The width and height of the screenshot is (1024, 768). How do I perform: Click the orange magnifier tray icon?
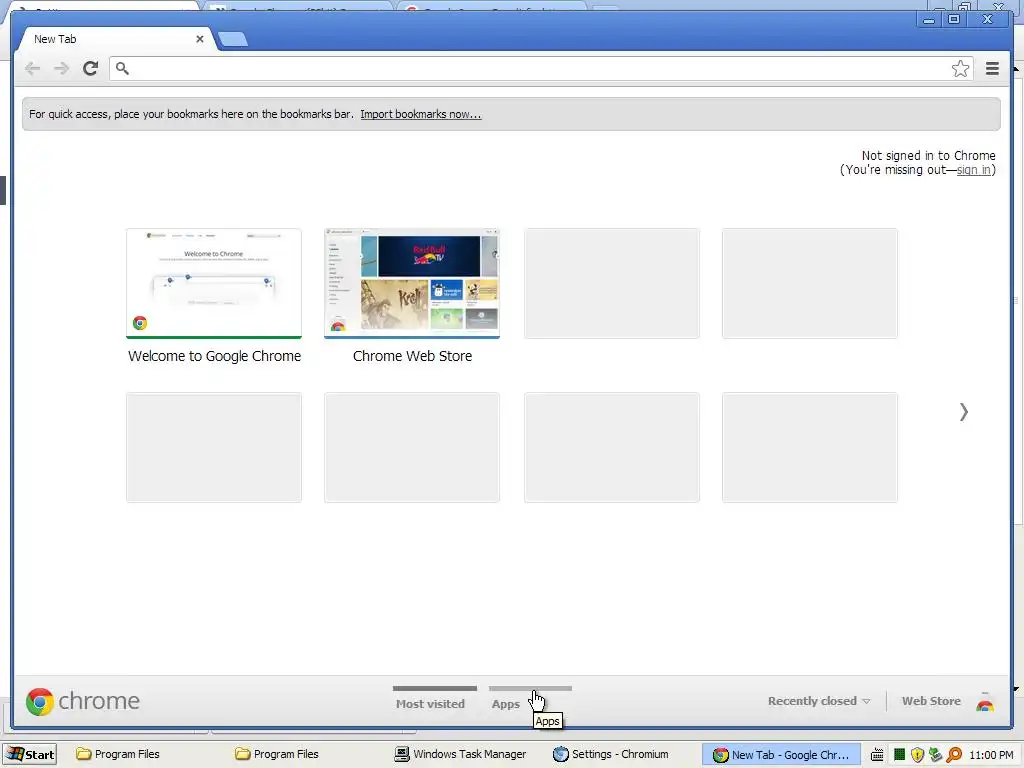(954, 755)
